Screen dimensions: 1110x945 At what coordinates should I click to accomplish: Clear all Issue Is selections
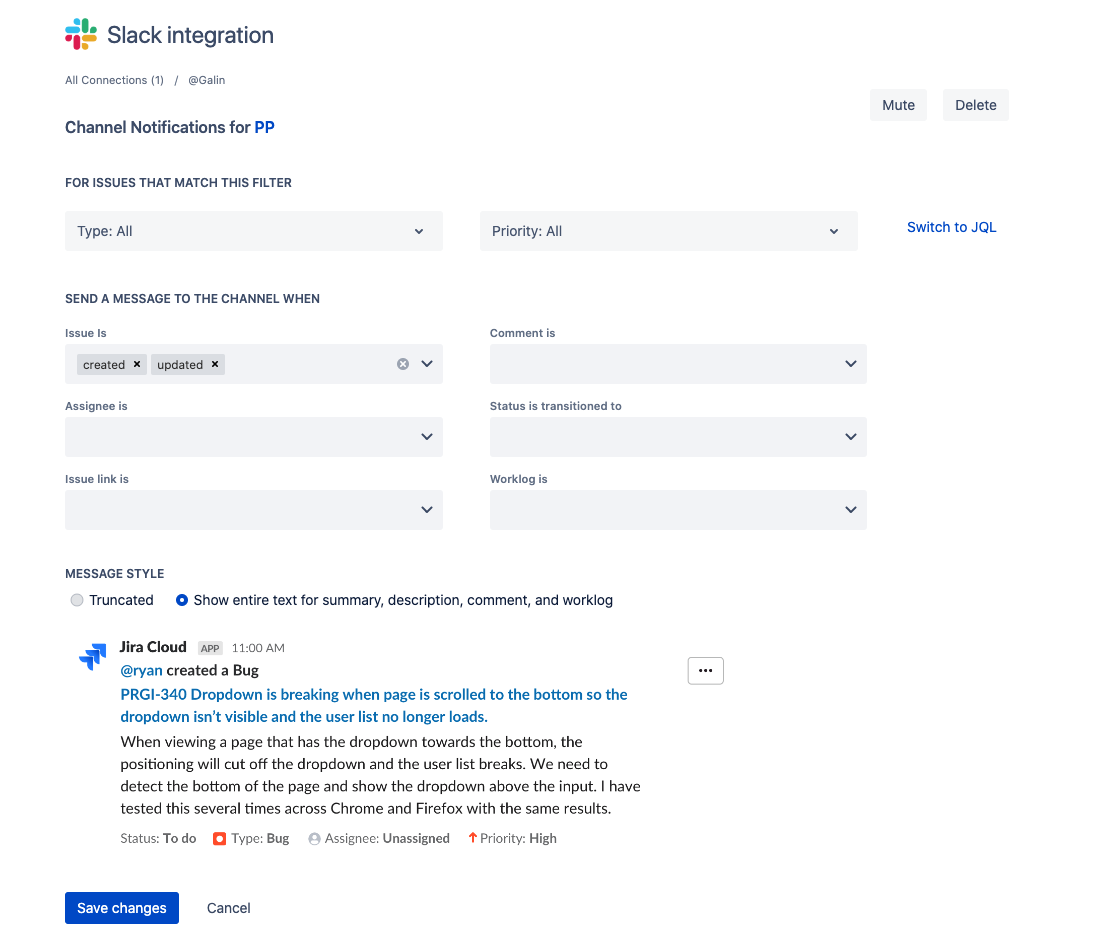click(403, 364)
